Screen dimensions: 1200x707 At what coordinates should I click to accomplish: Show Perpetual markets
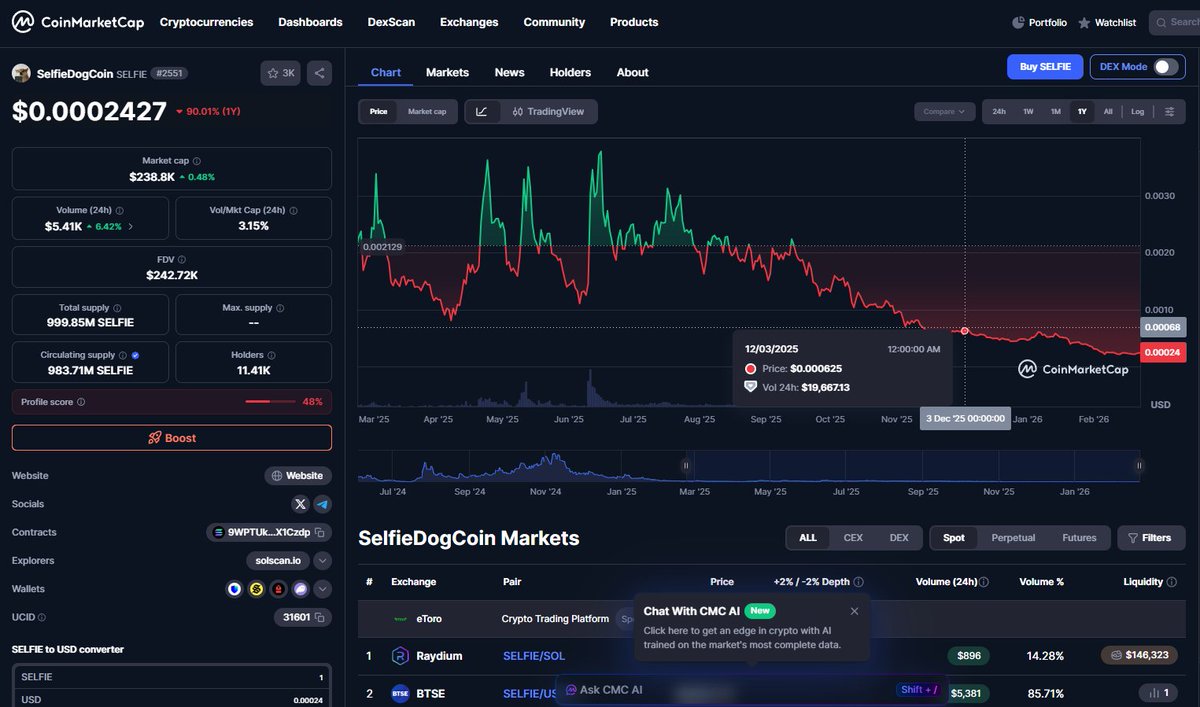[1013, 538]
